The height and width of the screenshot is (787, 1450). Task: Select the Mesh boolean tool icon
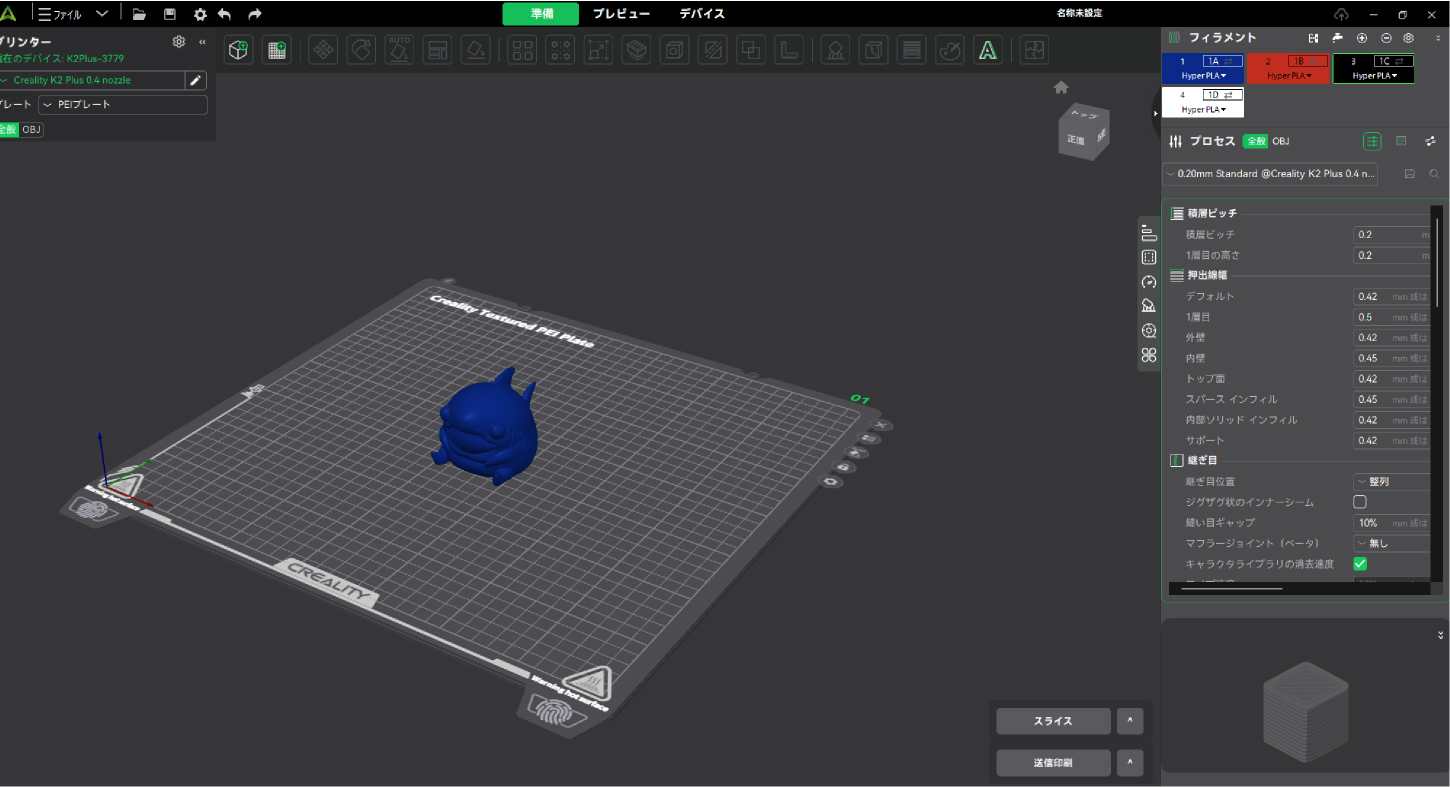[x=751, y=50]
